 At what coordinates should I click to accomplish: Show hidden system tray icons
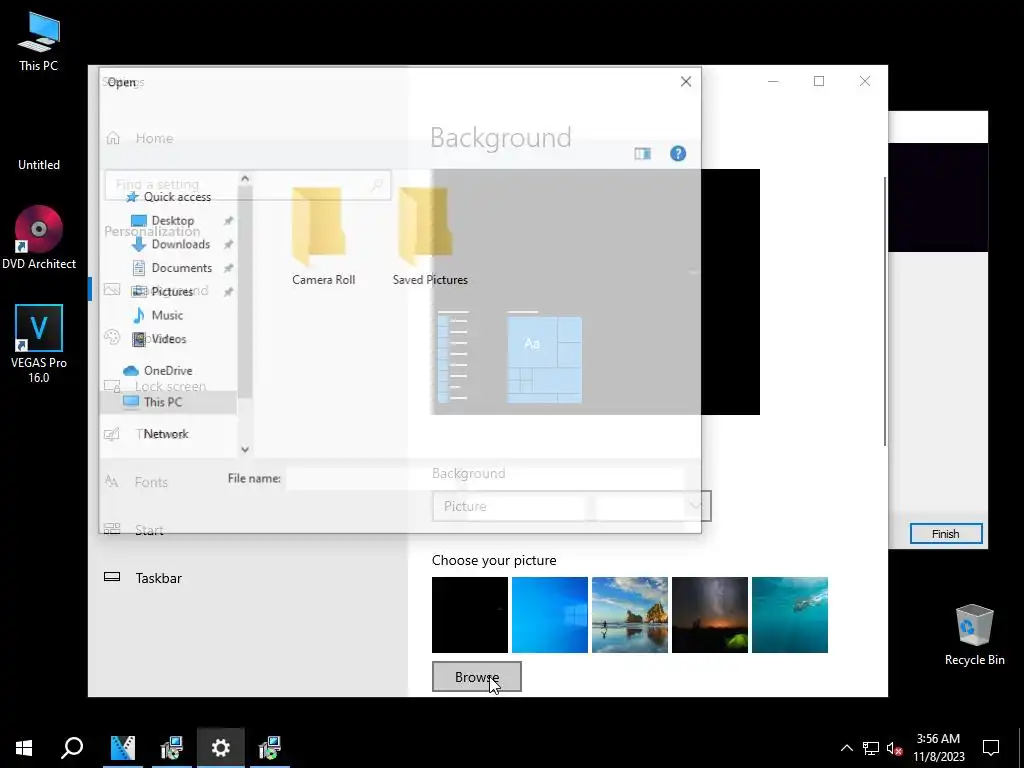pyautogui.click(x=846, y=748)
